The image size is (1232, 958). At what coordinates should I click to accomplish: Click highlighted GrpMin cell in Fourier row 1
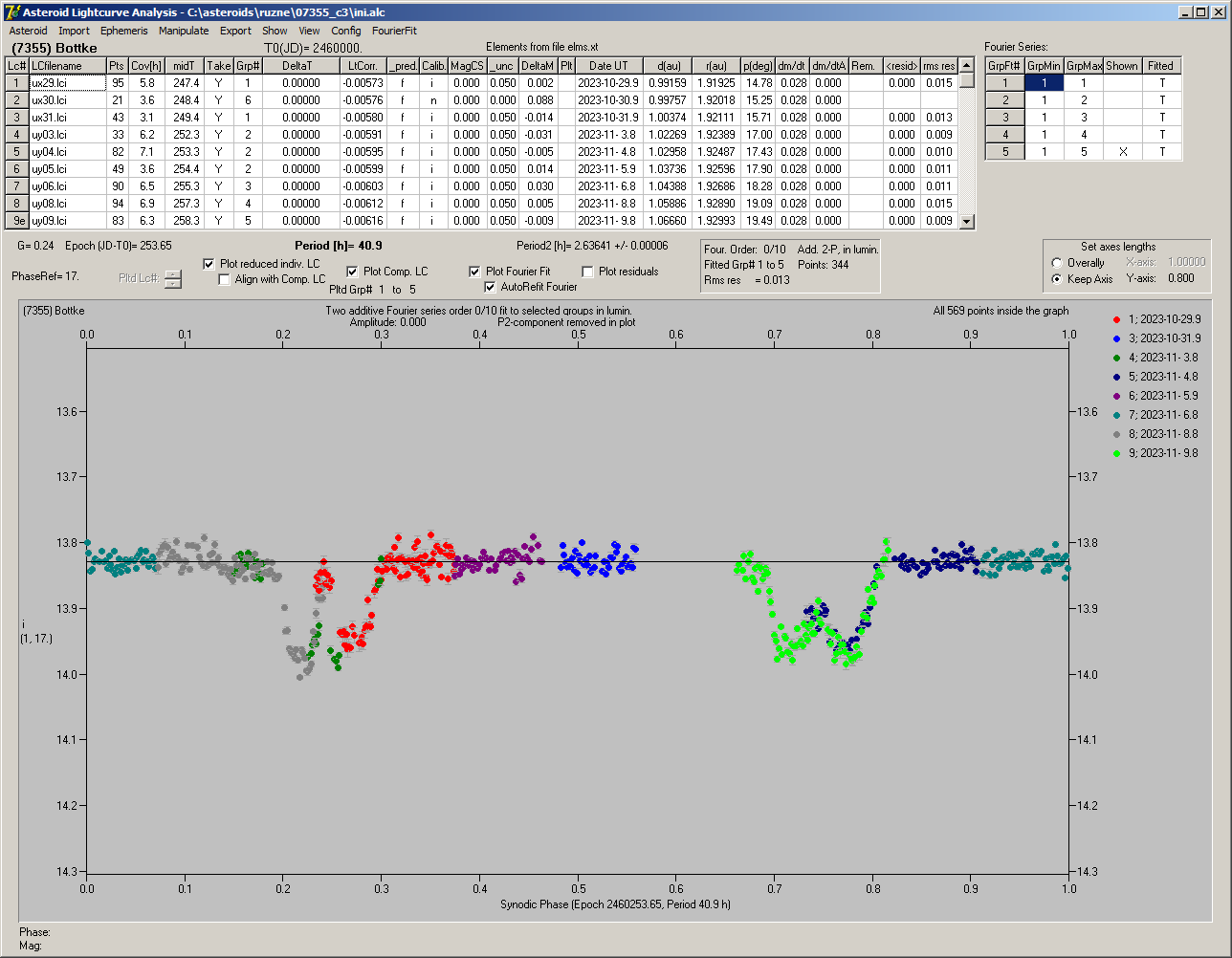click(1045, 83)
